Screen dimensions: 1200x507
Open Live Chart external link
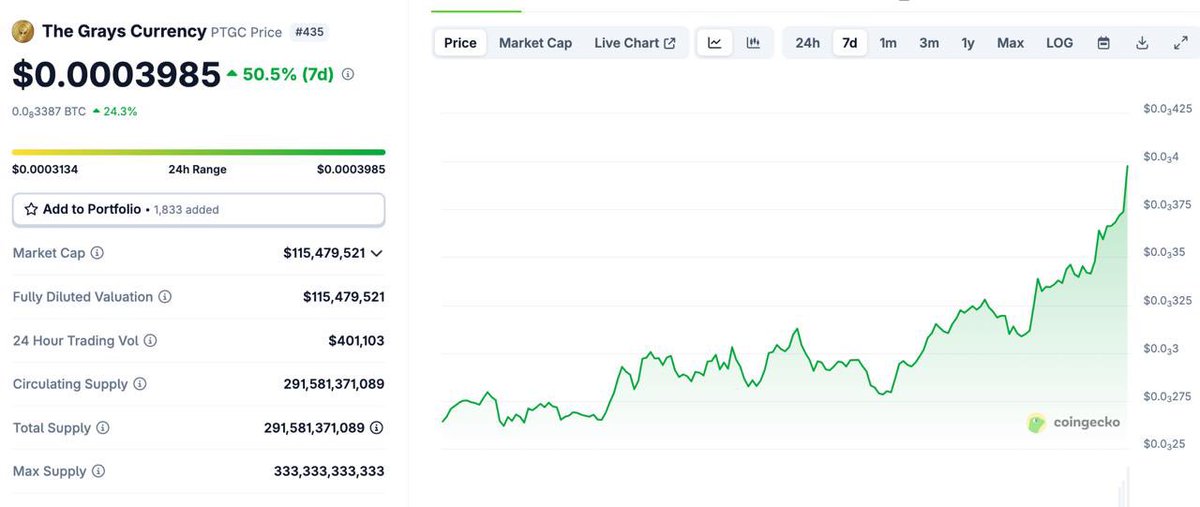635,43
